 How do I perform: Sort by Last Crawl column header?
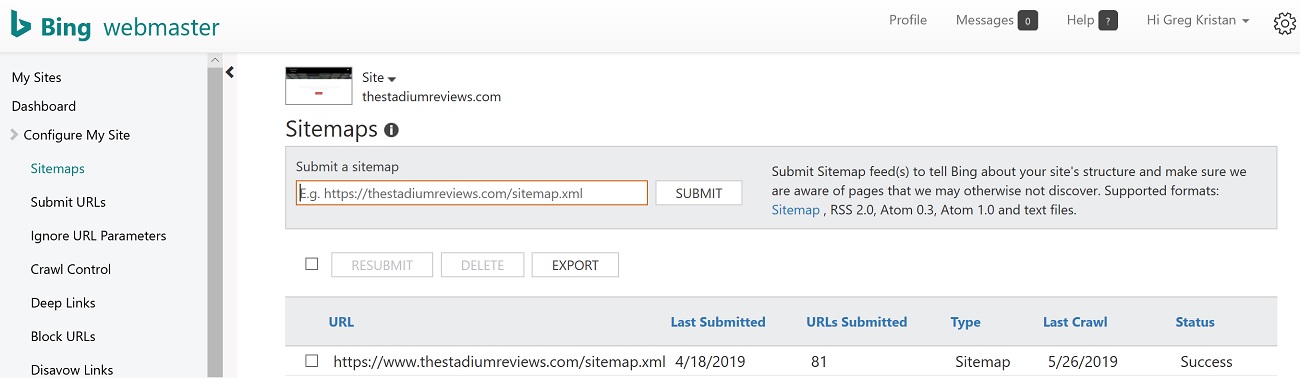[1075, 322]
